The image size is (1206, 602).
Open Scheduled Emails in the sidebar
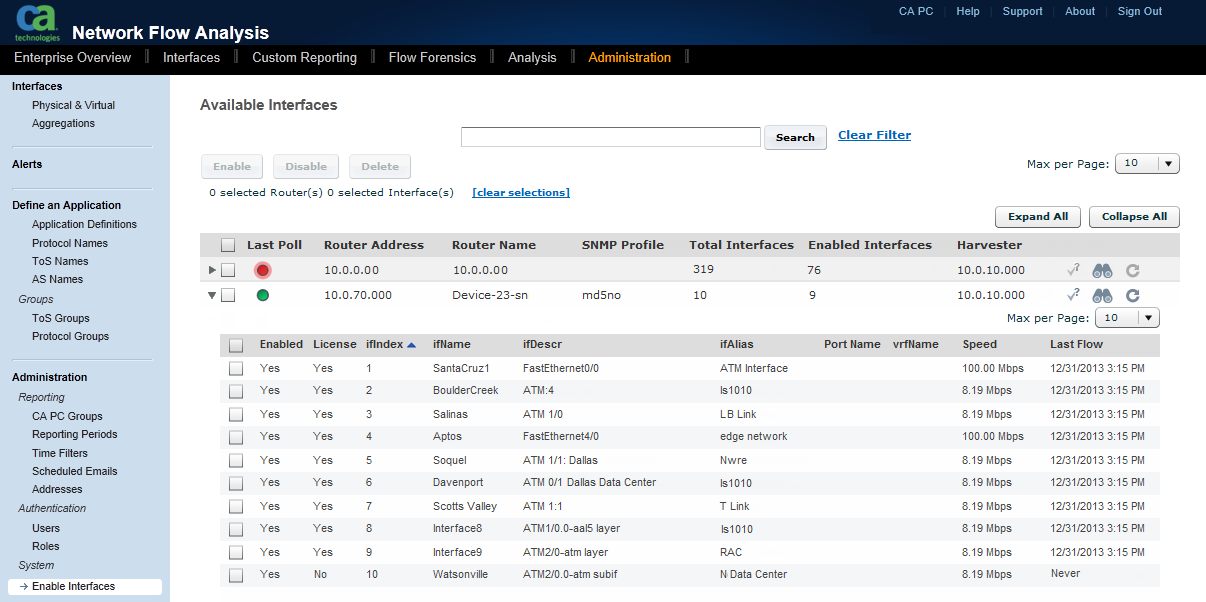[x=75, y=471]
